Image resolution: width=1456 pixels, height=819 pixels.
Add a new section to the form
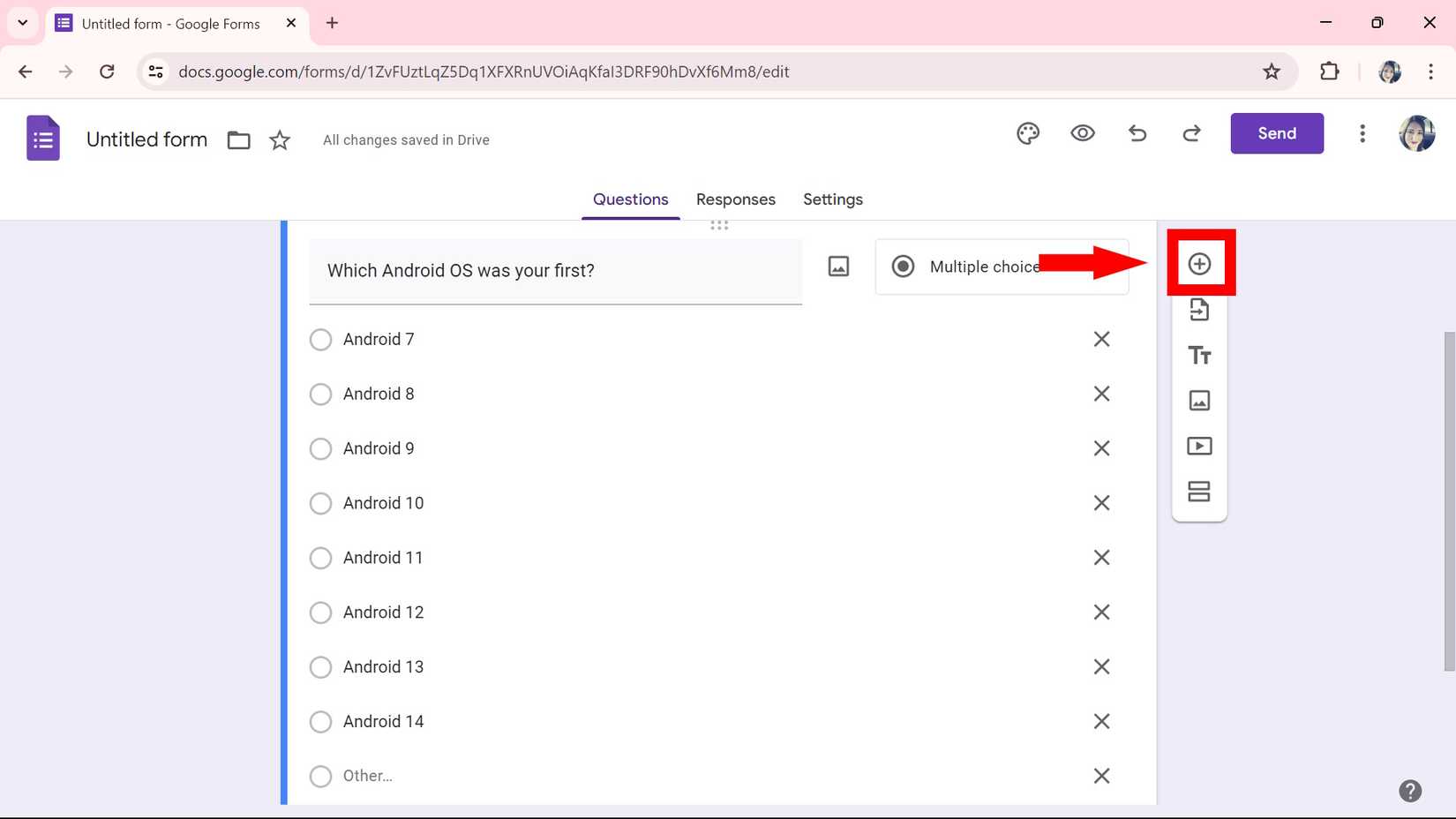1199,492
